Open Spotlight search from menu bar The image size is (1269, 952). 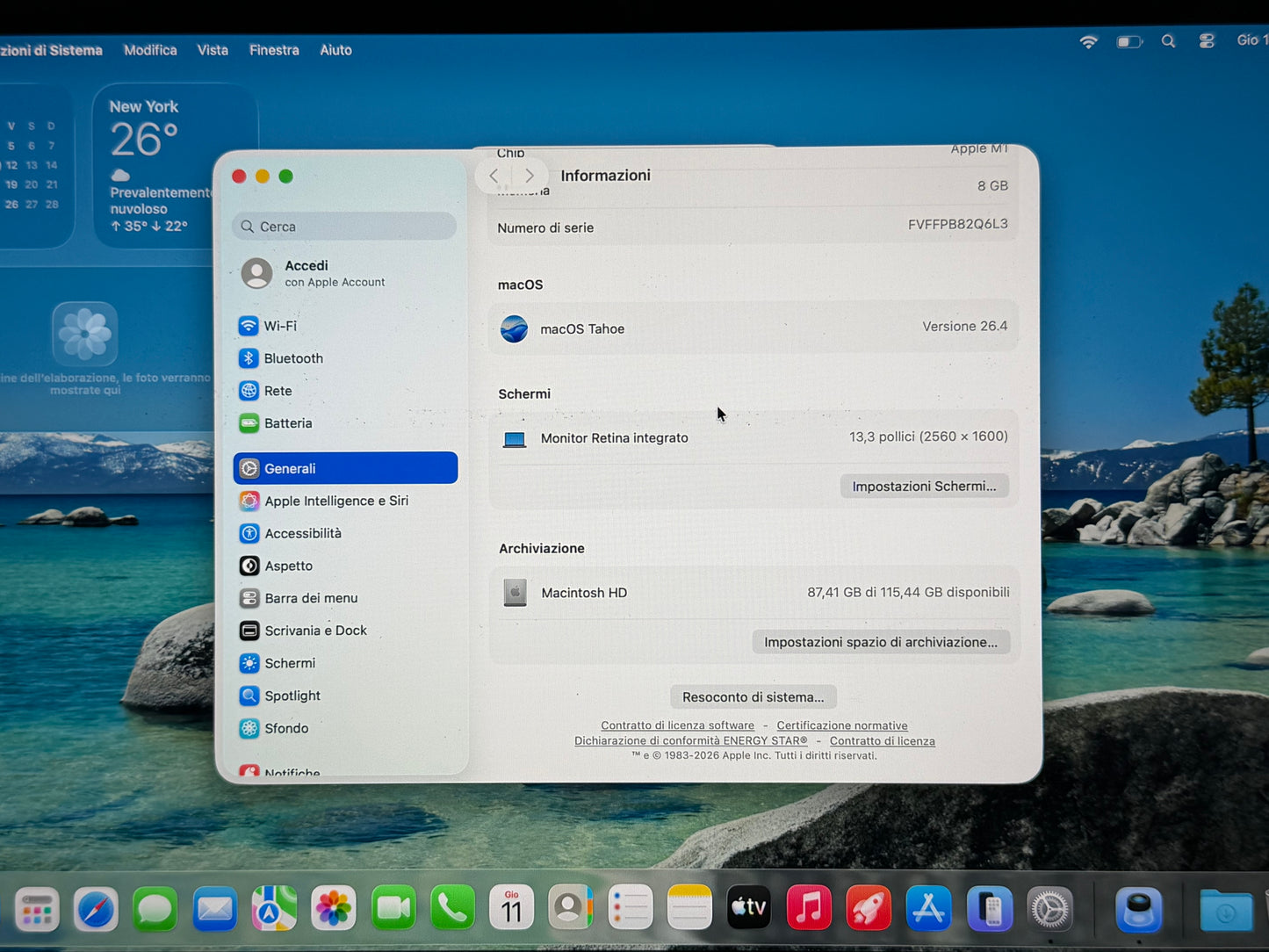(x=1168, y=41)
